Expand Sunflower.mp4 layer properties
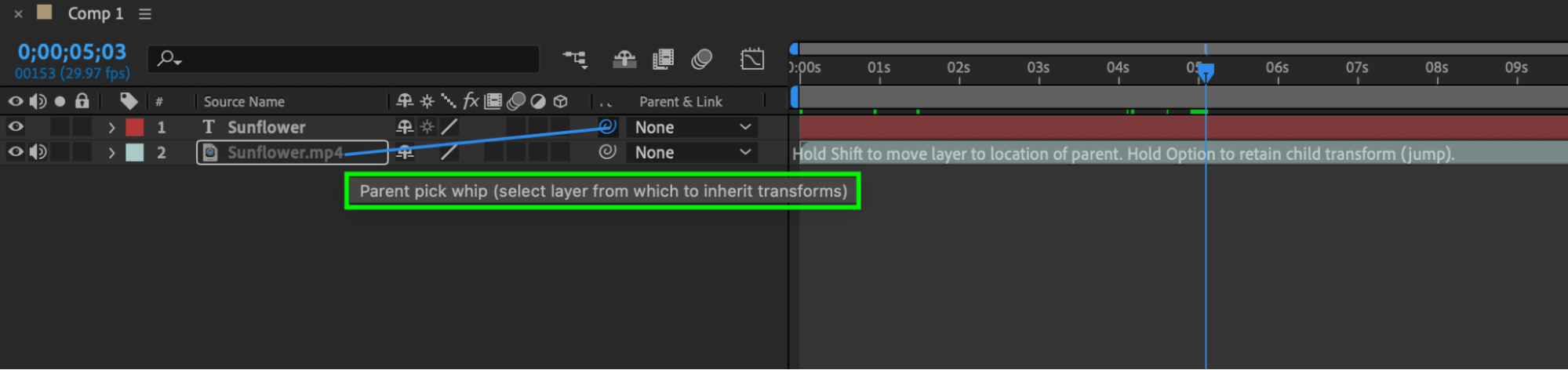Viewport: 1568px width, 370px height. [x=111, y=152]
